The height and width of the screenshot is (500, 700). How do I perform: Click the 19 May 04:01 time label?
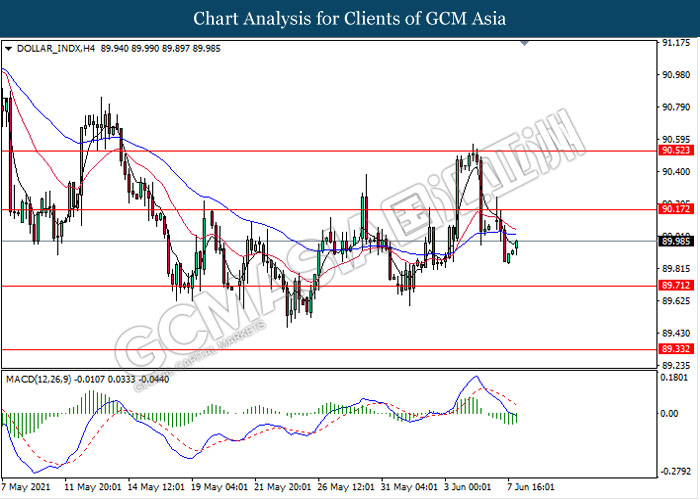(x=219, y=487)
